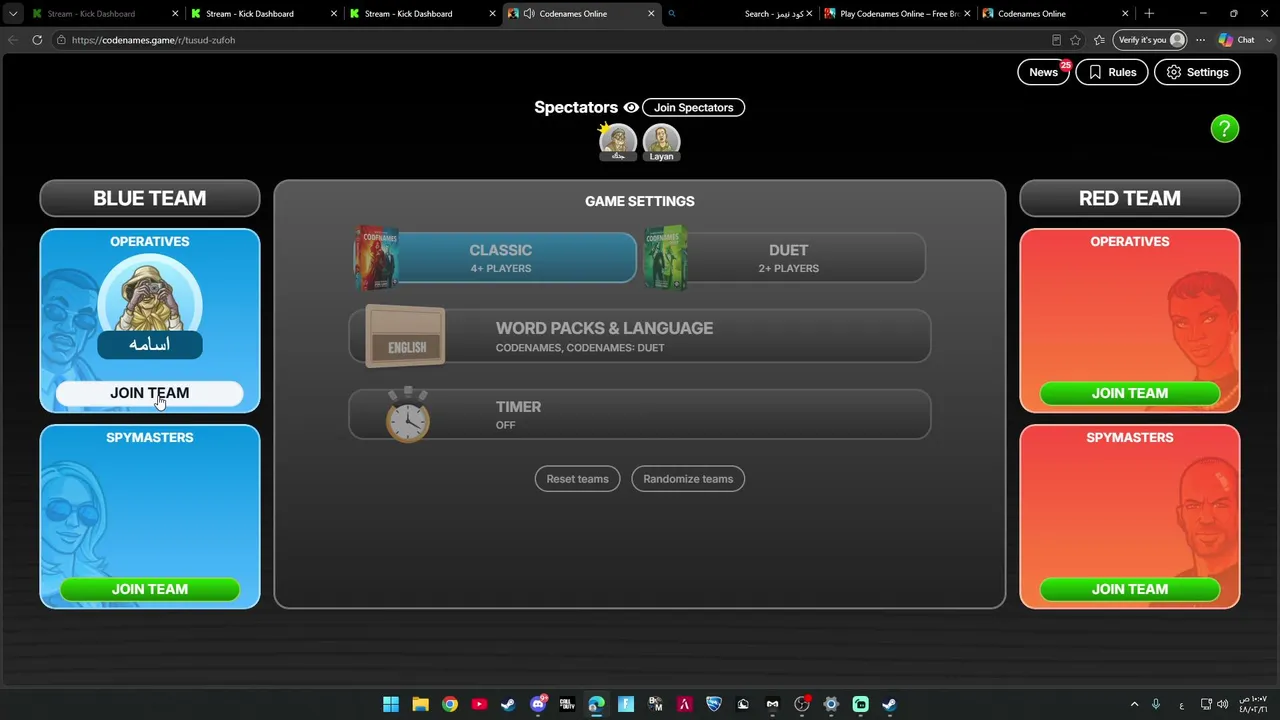This screenshot has height=720, width=1280.
Task: Click the microphone tray icon
Action: click(1156, 704)
